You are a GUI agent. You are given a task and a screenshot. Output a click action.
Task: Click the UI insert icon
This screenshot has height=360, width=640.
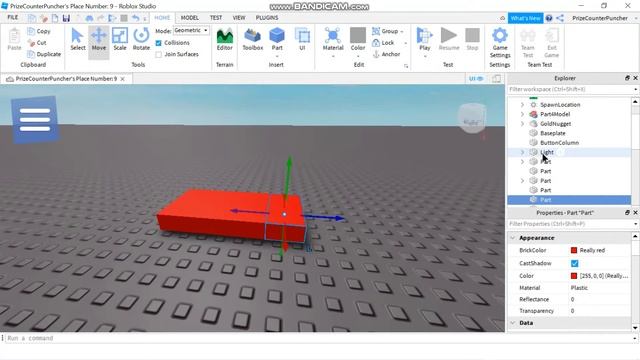pyautogui.click(x=302, y=40)
